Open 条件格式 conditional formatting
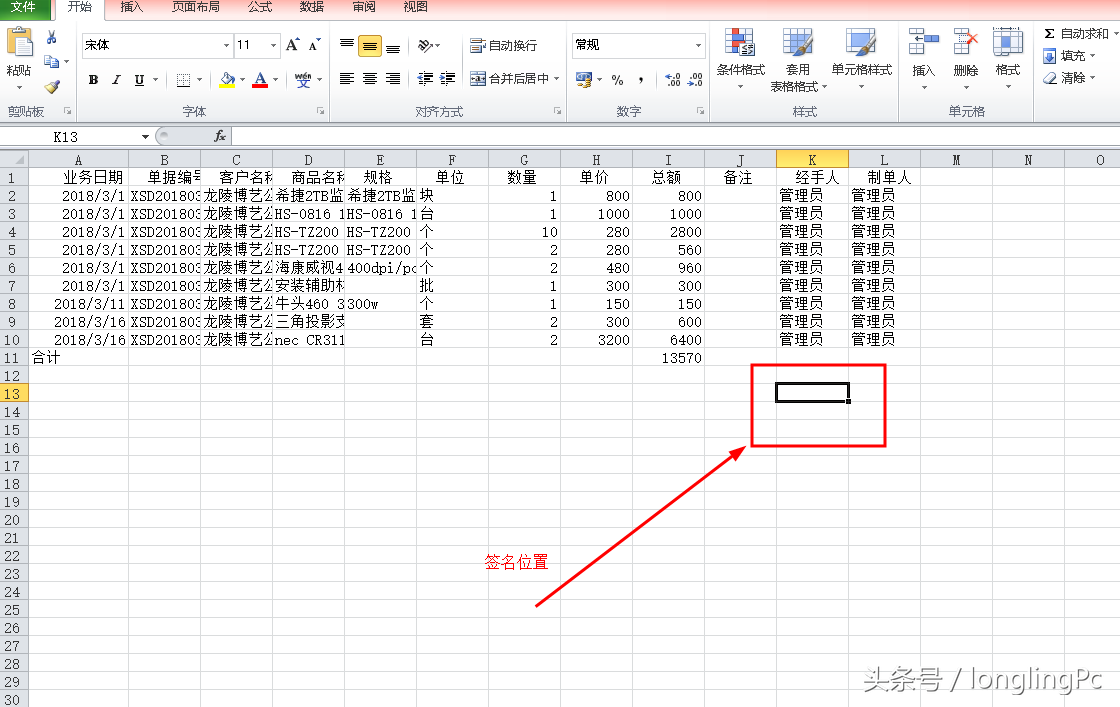 pyautogui.click(x=741, y=59)
